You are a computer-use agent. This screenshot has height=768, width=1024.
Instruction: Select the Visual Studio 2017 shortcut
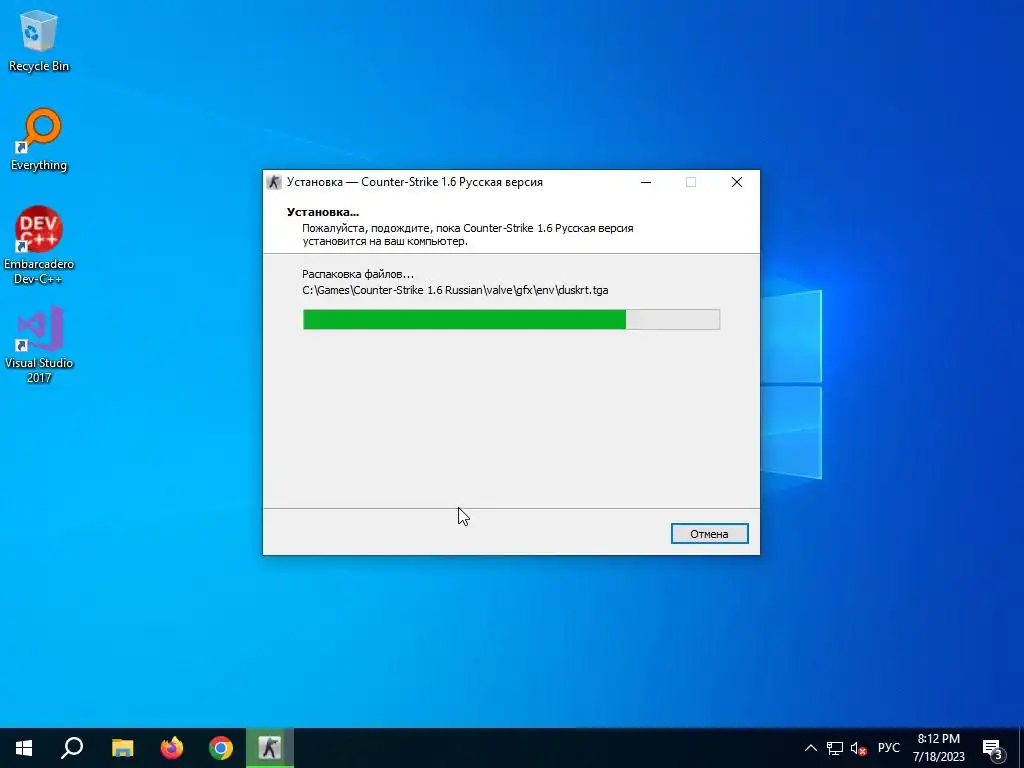(x=39, y=344)
